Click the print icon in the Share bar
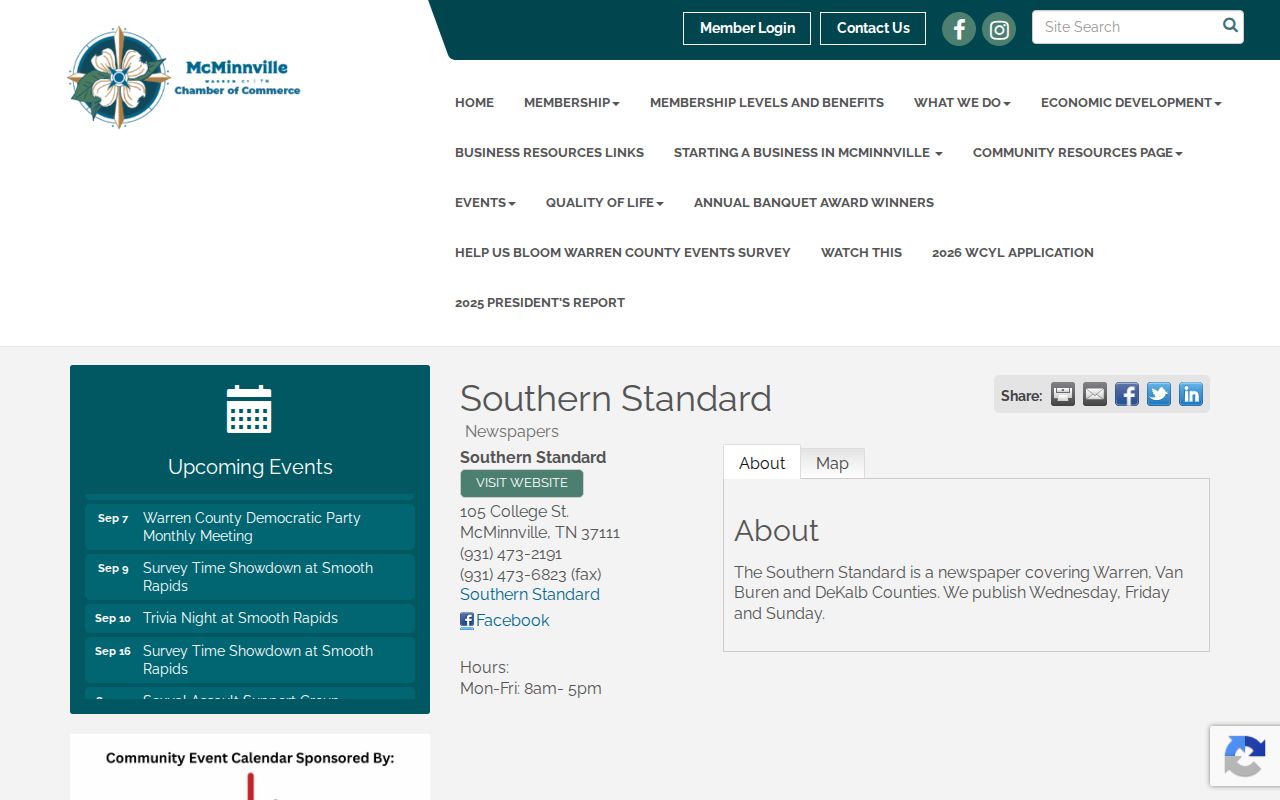Image resolution: width=1280 pixels, height=800 pixels. pyautogui.click(x=1063, y=394)
